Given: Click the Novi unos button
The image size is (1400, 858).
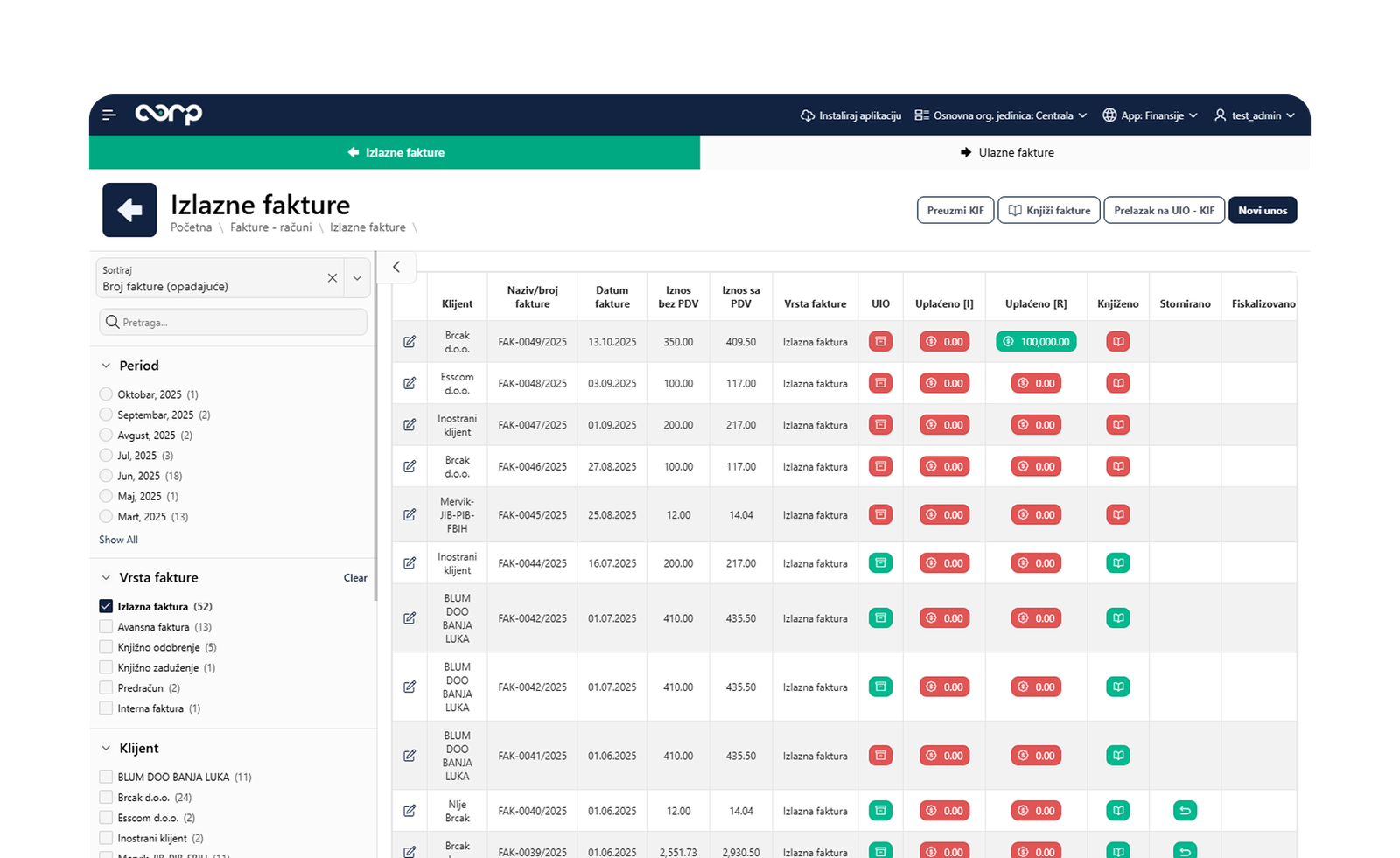Looking at the screenshot, I should click(x=1262, y=211).
